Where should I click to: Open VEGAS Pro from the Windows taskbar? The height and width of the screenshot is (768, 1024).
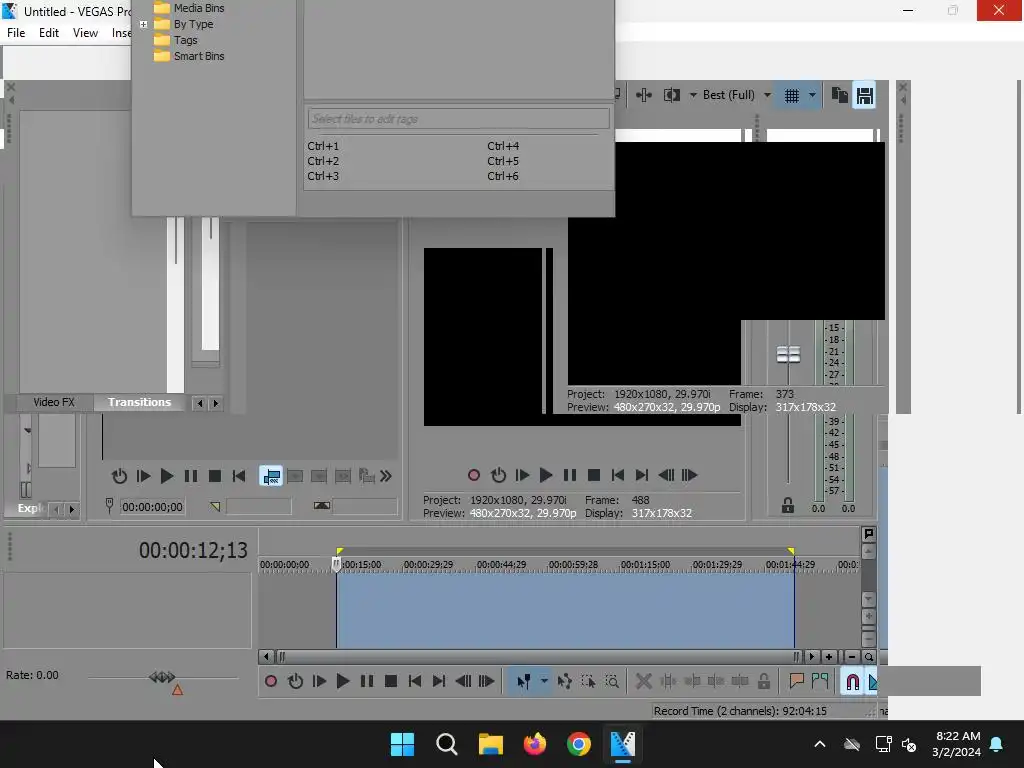[622, 744]
